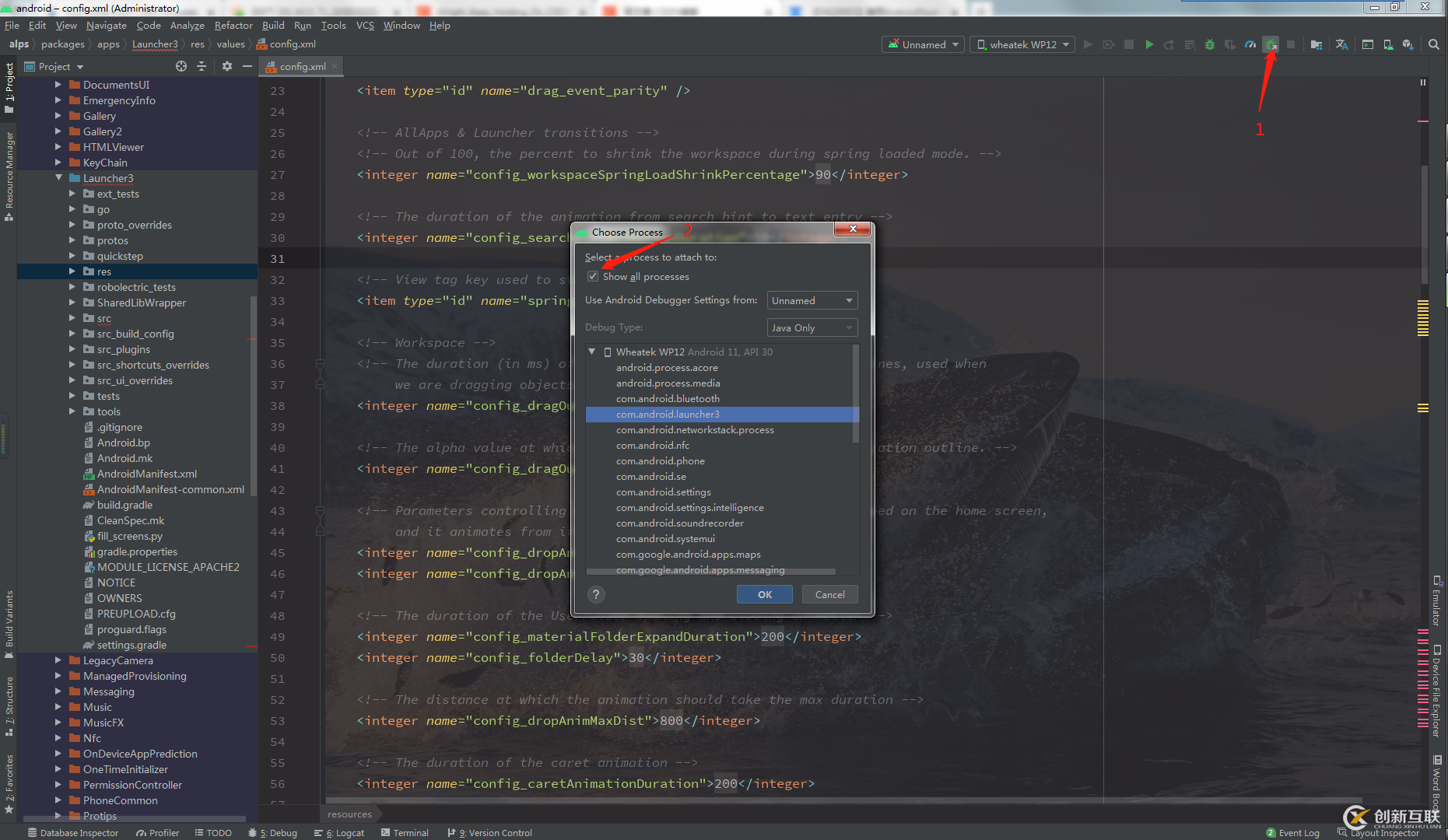Click Run with Coverage shield icon
The height and width of the screenshot is (840, 1448).
click(1230, 44)
